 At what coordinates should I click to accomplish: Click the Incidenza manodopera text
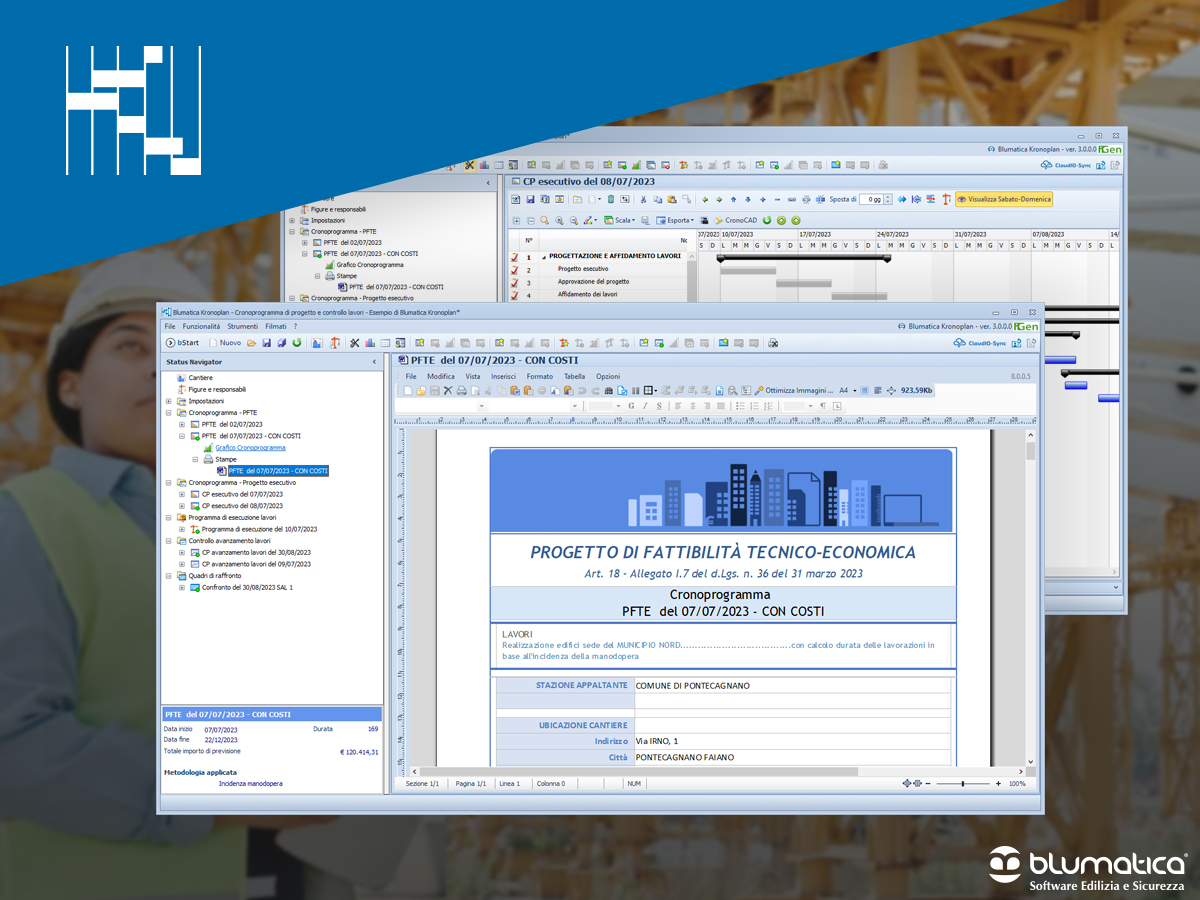[250, 784]
